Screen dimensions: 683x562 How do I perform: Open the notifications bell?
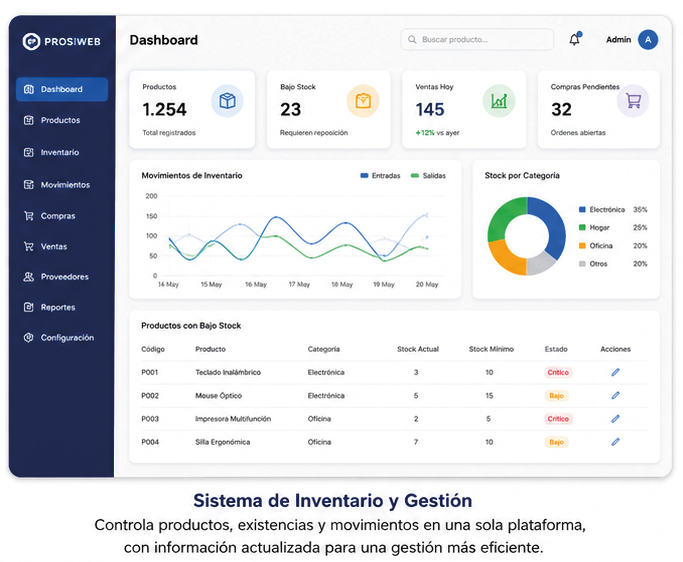575,40
